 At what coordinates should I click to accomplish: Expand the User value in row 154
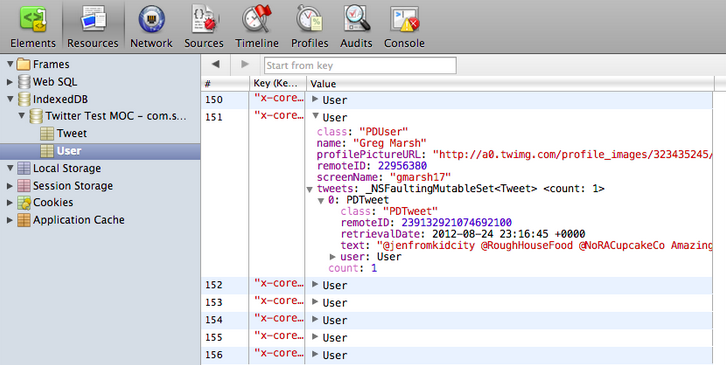pyautogui.click(x=315, y=320)
